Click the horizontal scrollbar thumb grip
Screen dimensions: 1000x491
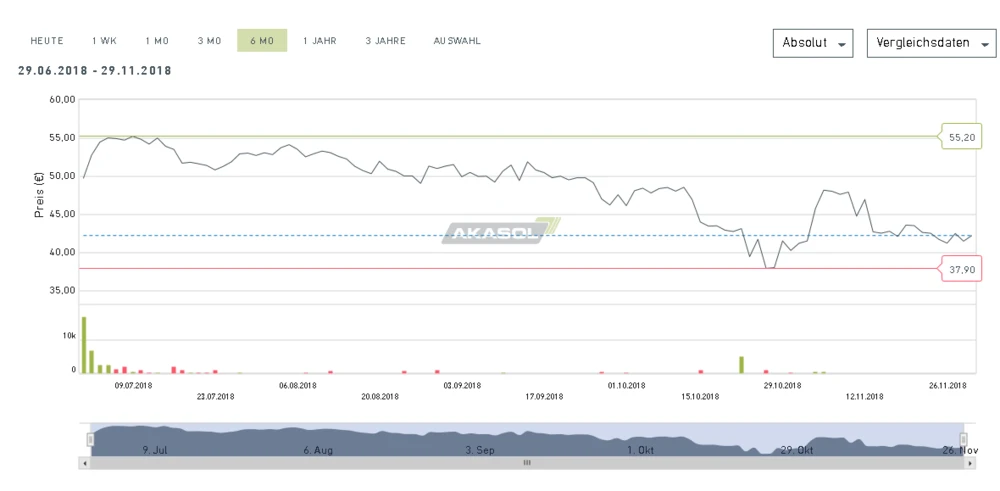[x=527, y=463]
